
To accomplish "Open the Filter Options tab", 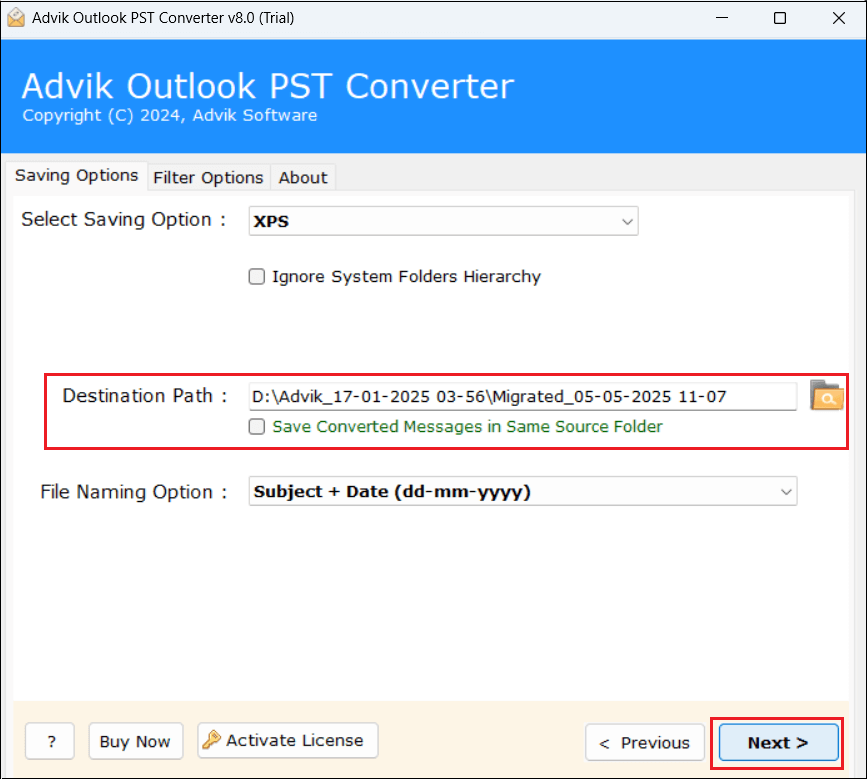I will (x=208, y=177).
